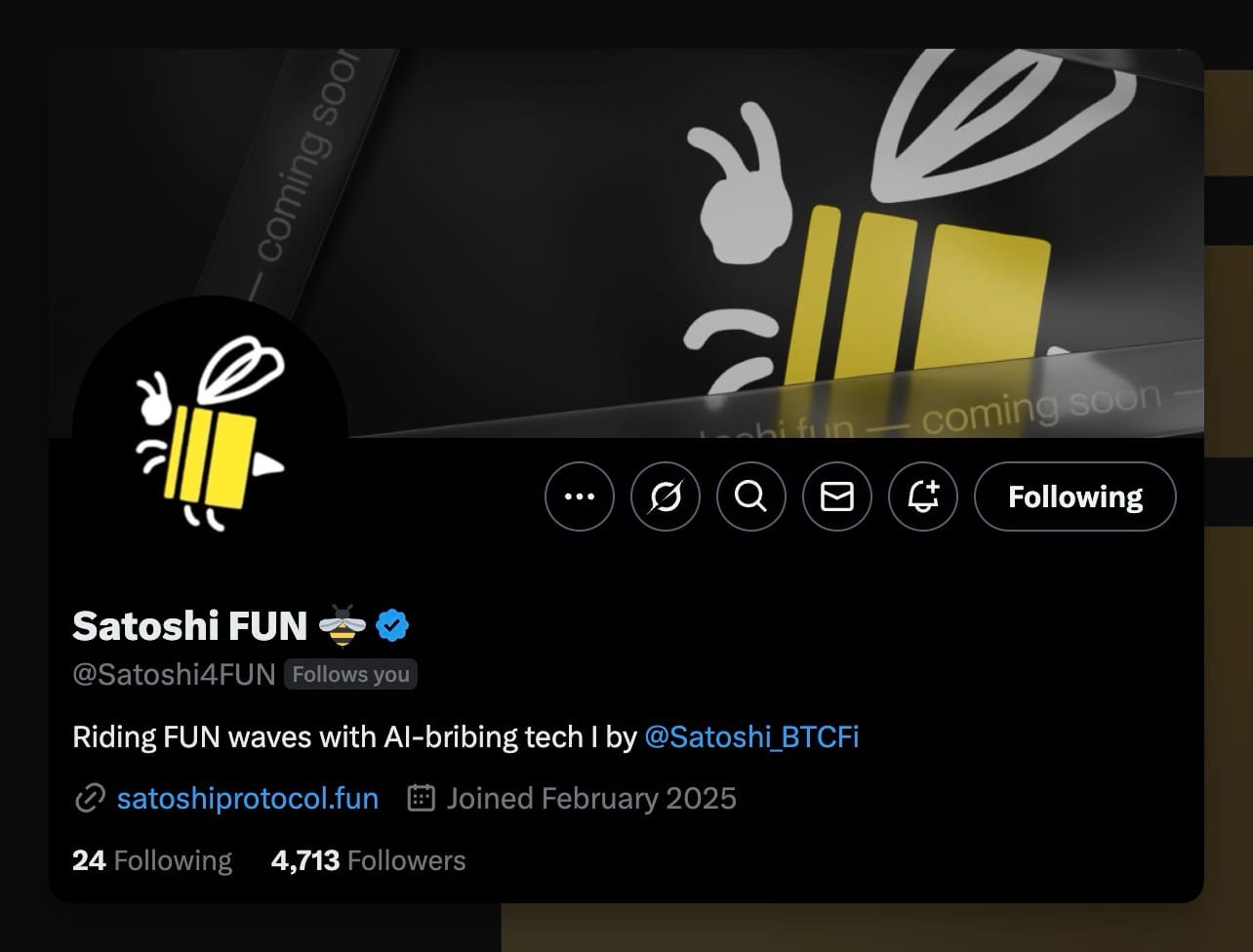The image size is (1253, 952).
Task: Visit the satoshiprotocol.fun website link
Action: click(x=248, y=799)
